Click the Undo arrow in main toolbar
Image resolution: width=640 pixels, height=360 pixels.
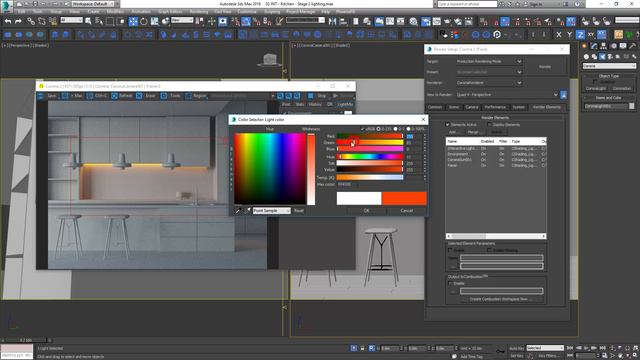pyautogui.click(x=8, y=21)
